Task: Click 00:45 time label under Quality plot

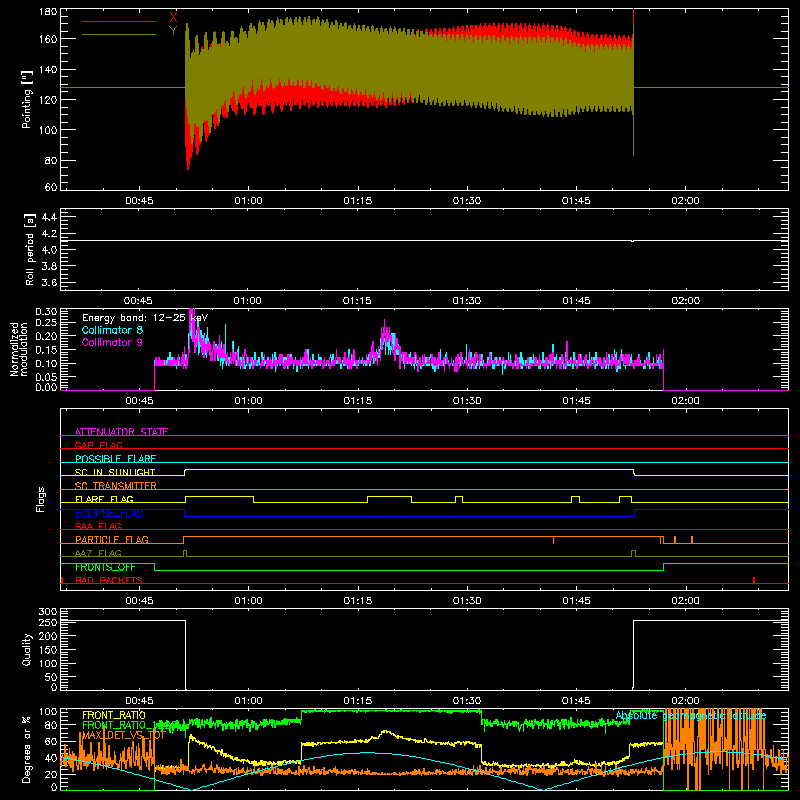Action: 139,701
